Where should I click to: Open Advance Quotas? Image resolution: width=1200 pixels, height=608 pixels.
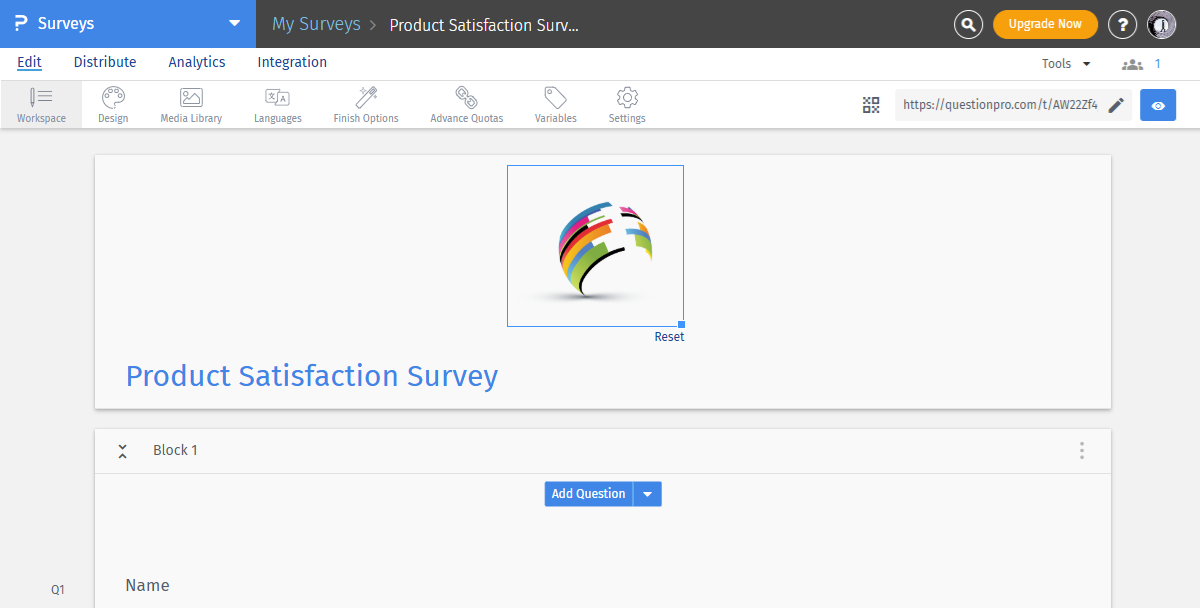tap(466, 104)
